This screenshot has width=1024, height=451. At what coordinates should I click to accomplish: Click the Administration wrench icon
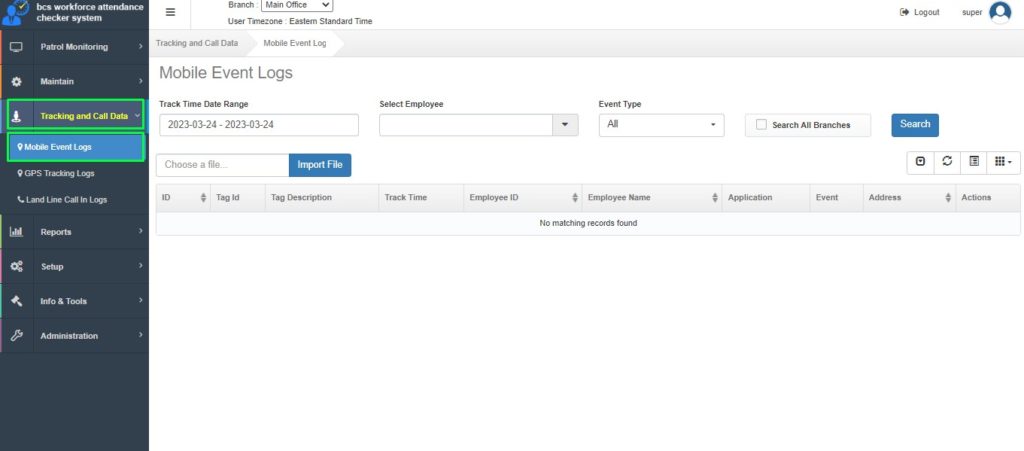tap(16, 336)
